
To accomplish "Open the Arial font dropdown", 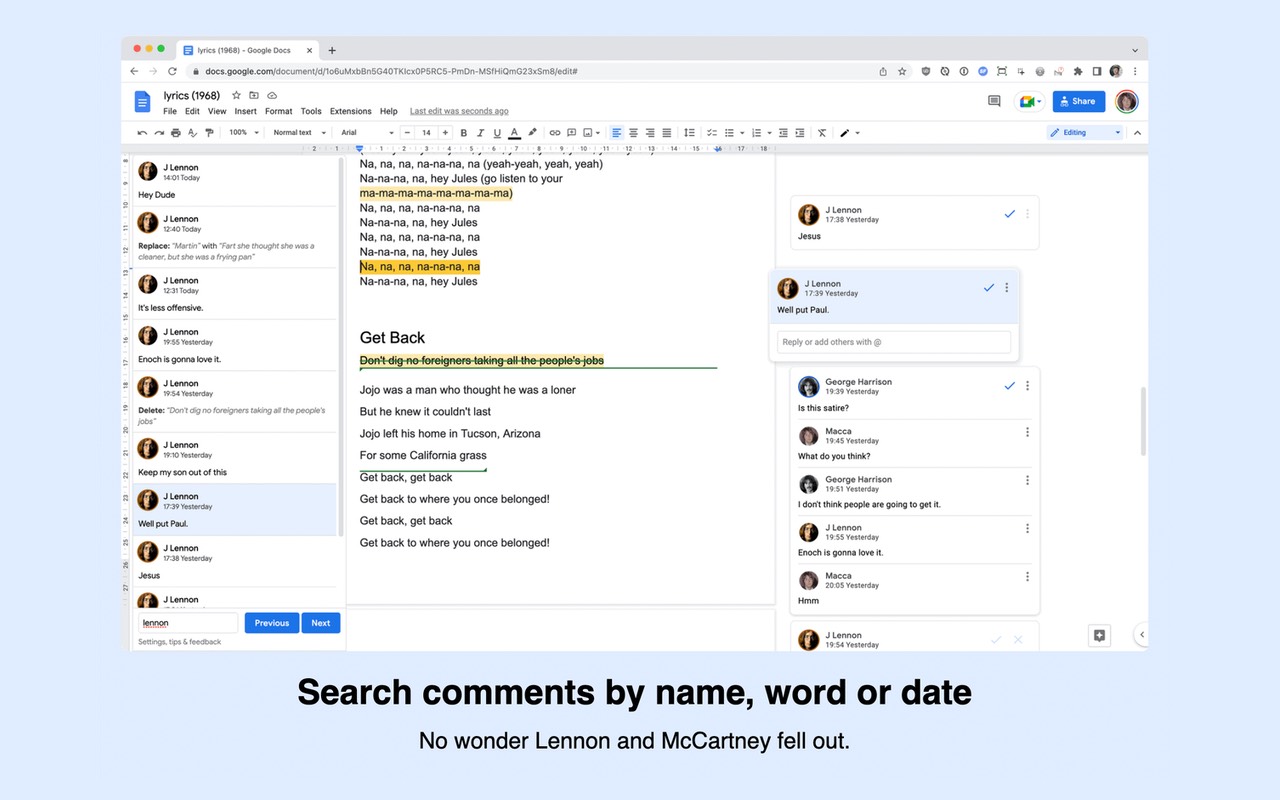I will (x=367, y=132).
